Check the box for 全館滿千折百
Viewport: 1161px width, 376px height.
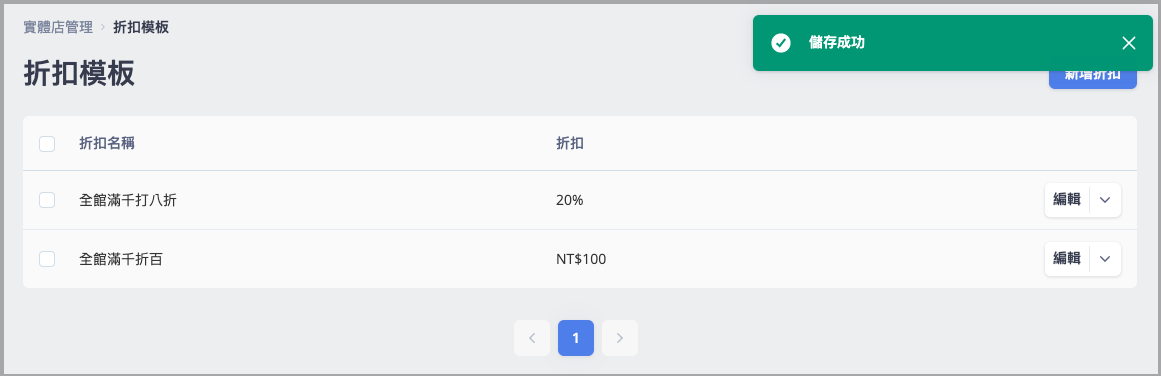coord(47,259)
